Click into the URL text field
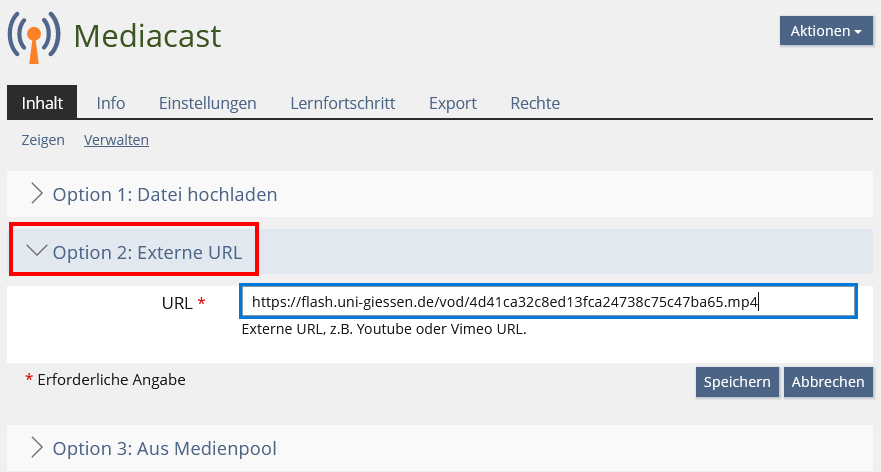 point(547,301)
